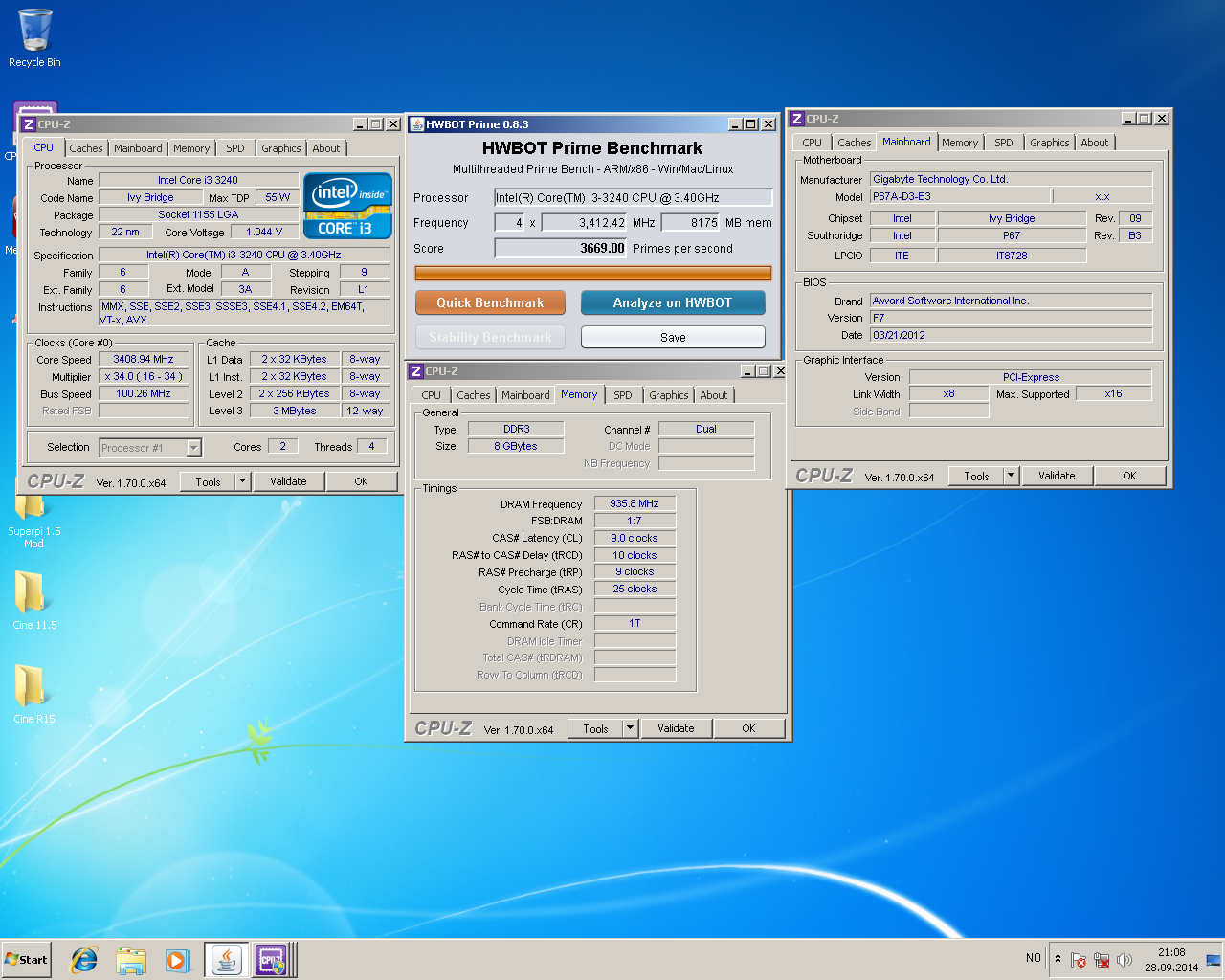
Task: Expand the Tools dropdown arrow in the Mainboard window
Action: pyautogui.click(x=1011, y=476)
